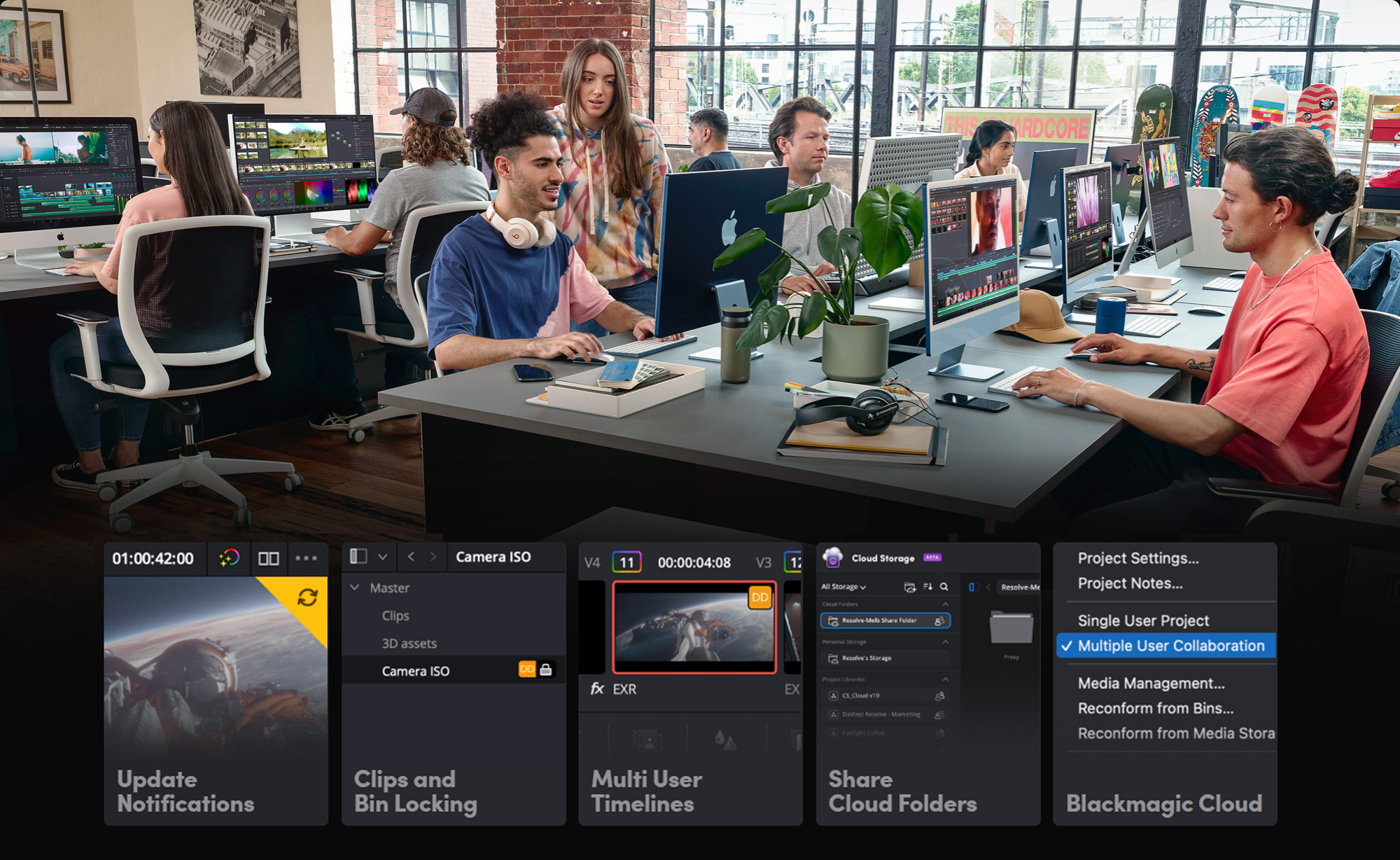Click the magic color wheel icon
The height and width of the screenshot is (860, 1400).
pyautogui.click(x=229, y=558)
